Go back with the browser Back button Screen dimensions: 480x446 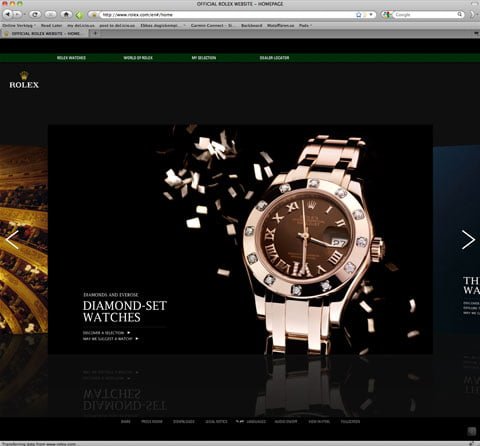[8, 14]
